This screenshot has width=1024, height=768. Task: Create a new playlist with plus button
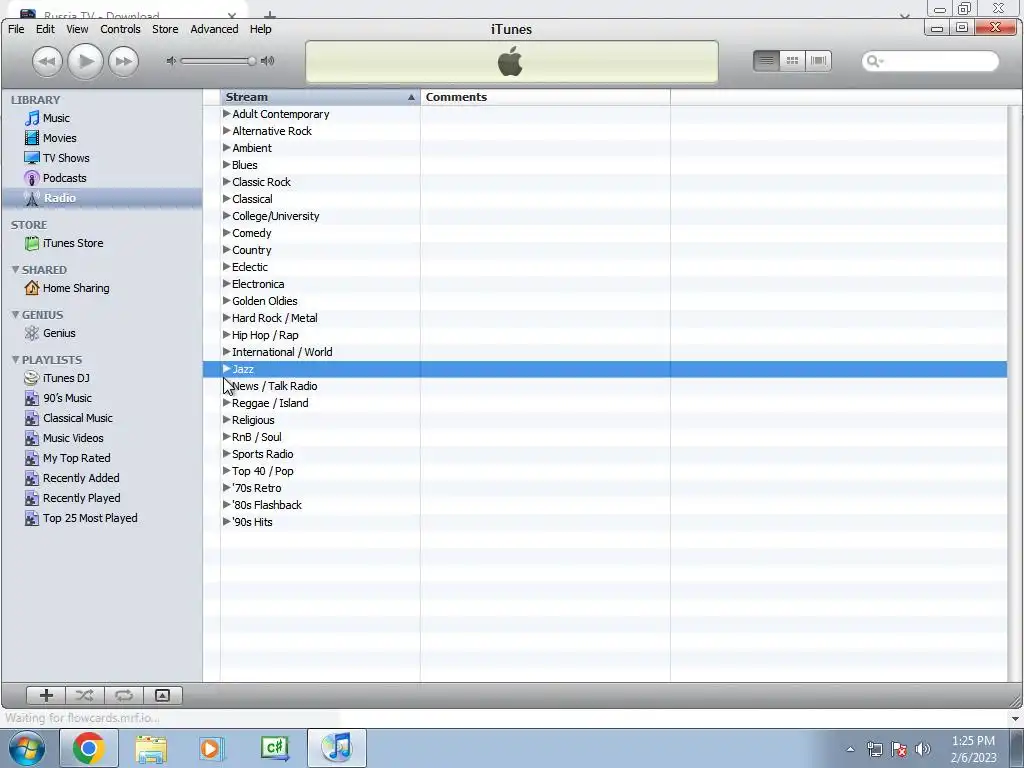[x=46, y=696]
